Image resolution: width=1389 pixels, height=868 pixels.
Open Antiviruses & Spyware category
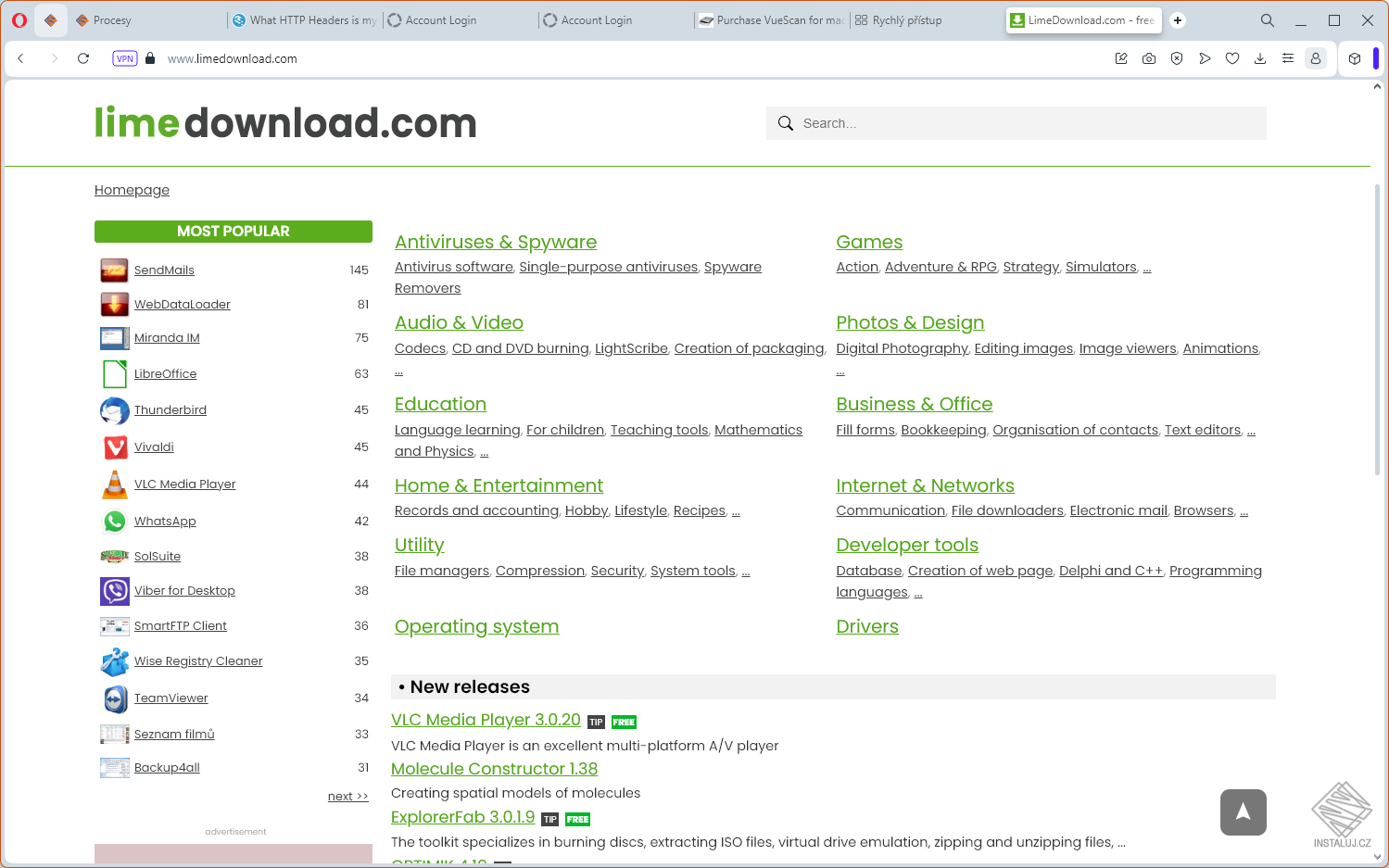click(496, 242)
